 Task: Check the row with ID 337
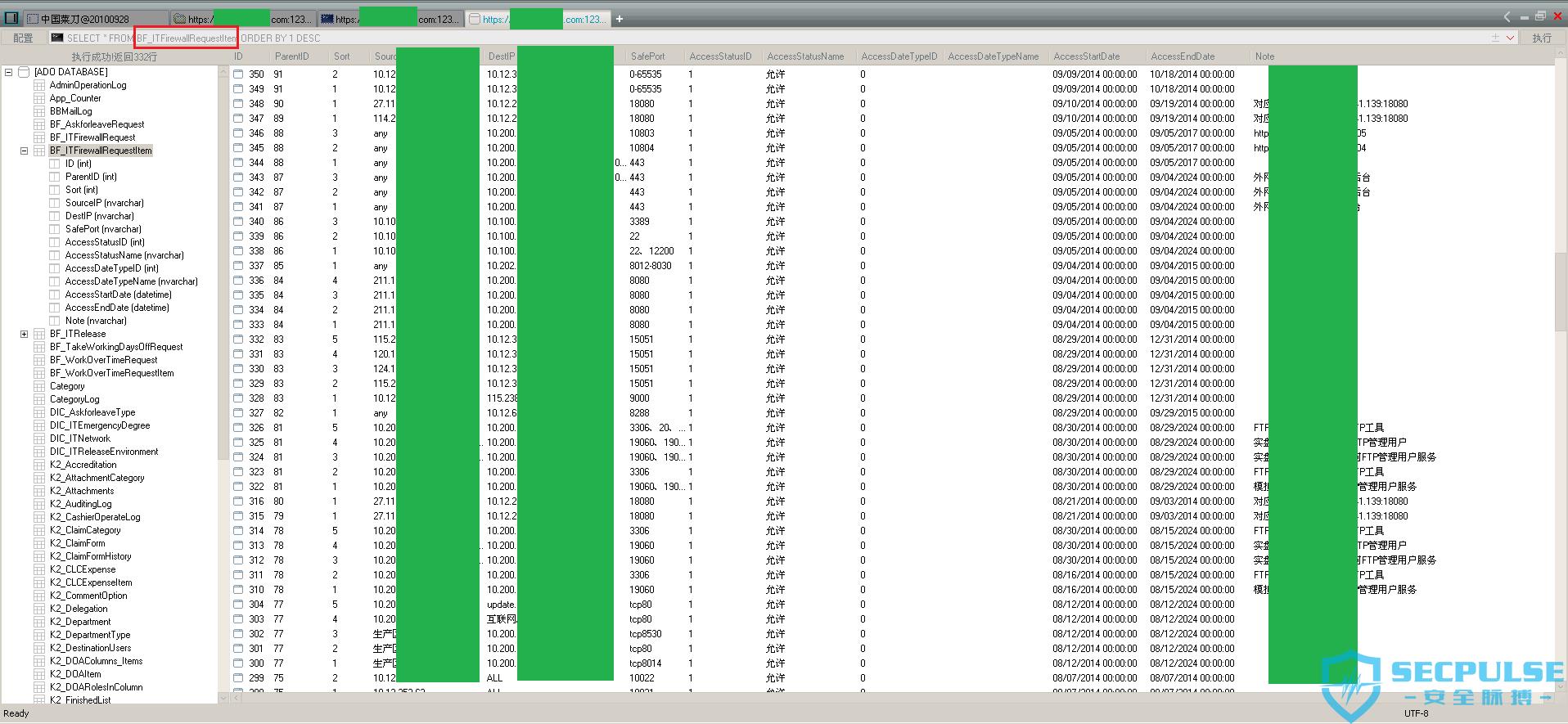238,266
